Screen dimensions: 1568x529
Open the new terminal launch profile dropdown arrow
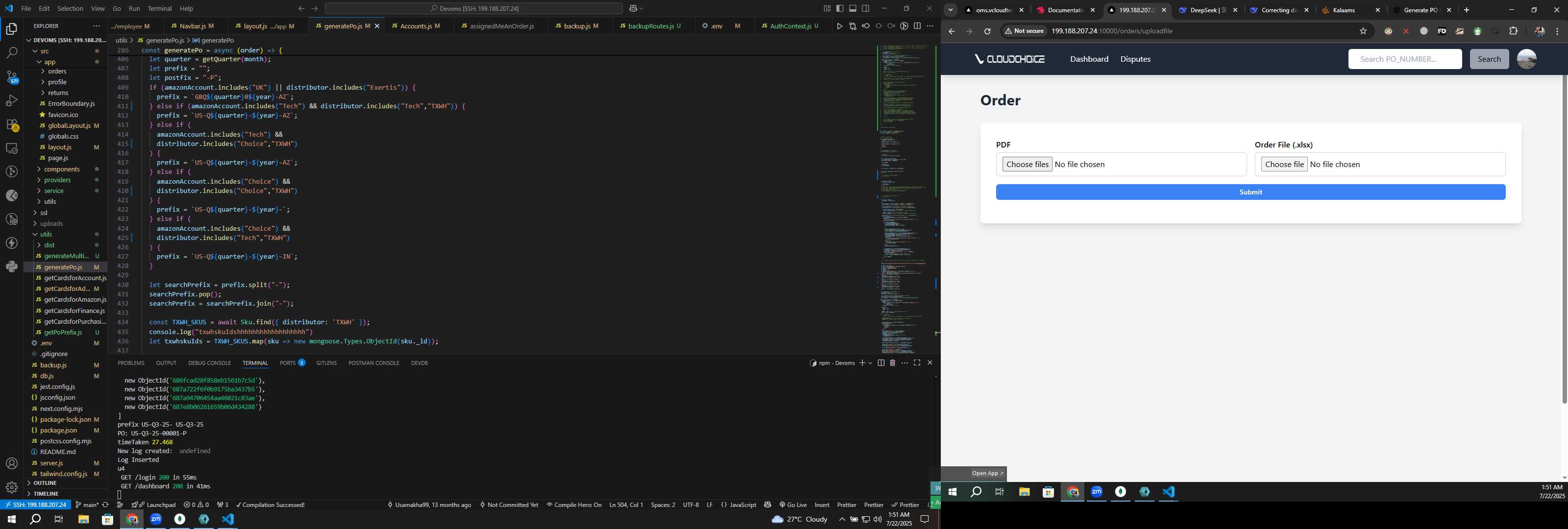[x=870, y=363]
